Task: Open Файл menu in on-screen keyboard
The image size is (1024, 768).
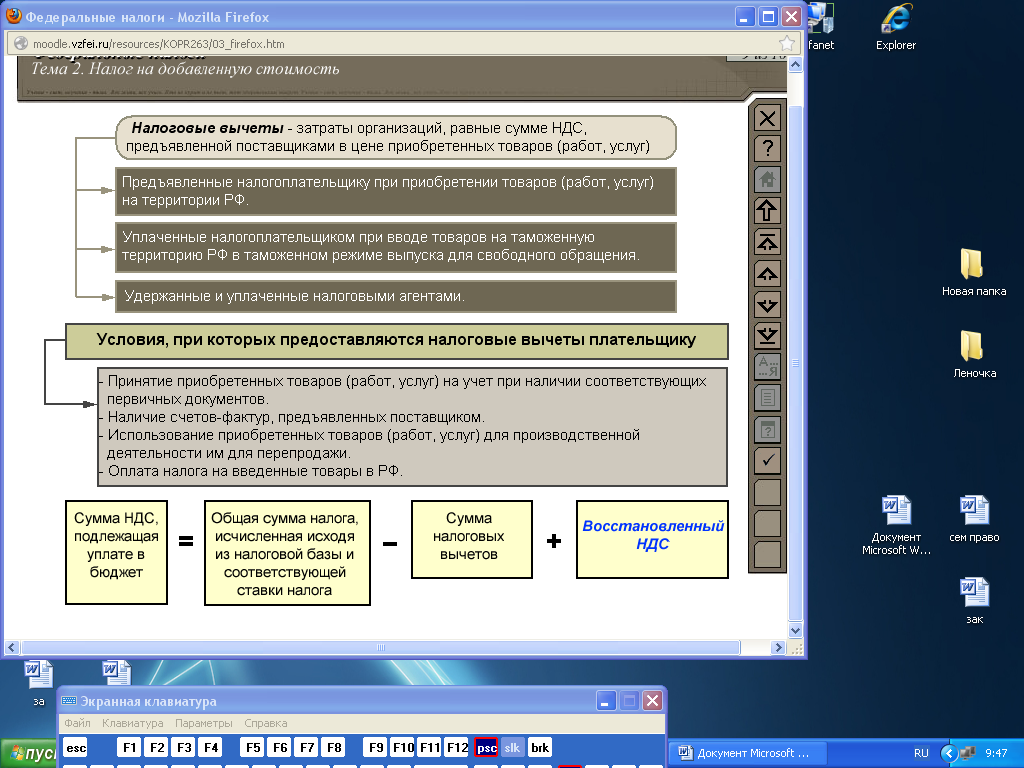Action: point(77,723)
